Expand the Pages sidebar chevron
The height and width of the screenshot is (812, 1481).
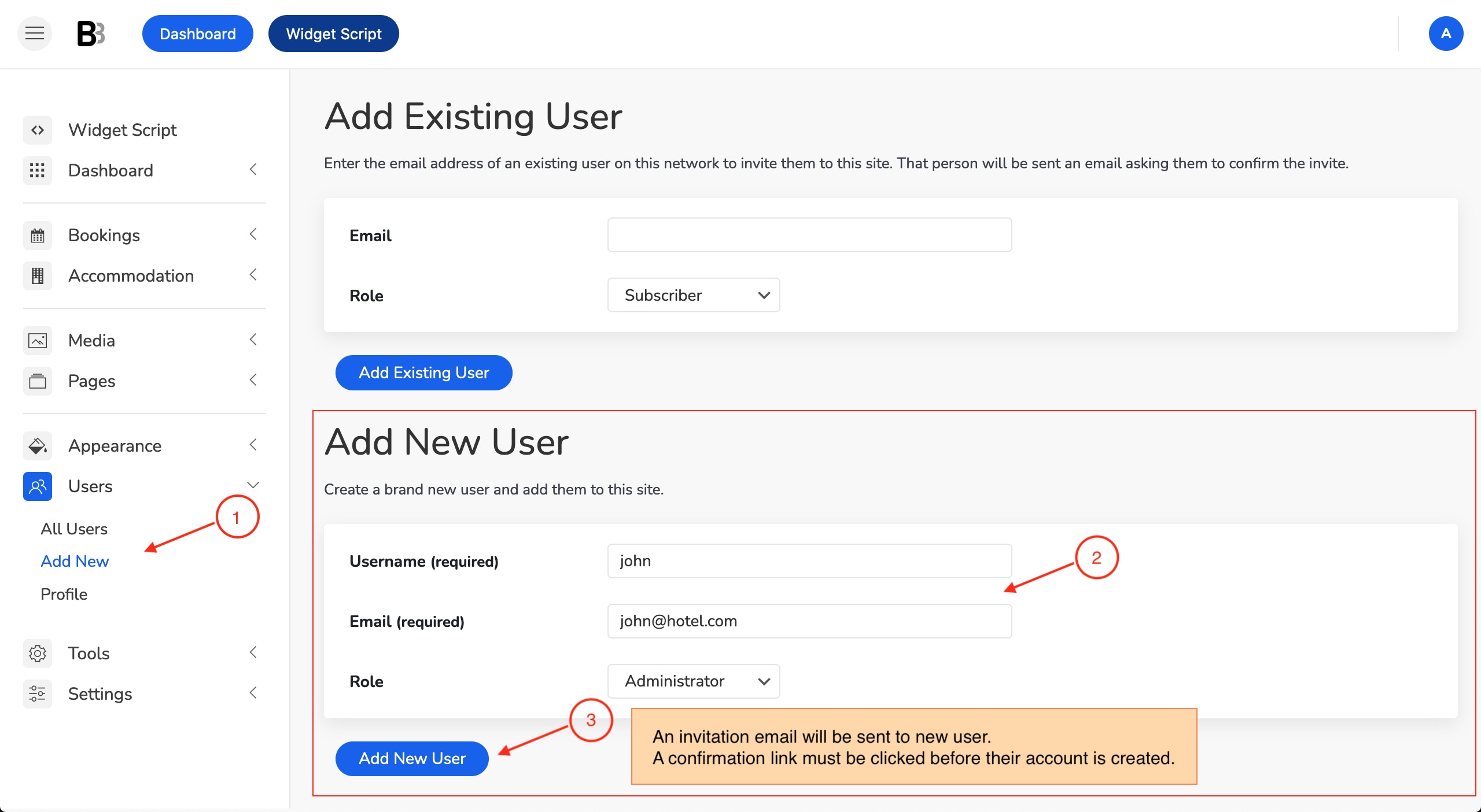coord(253,380)
